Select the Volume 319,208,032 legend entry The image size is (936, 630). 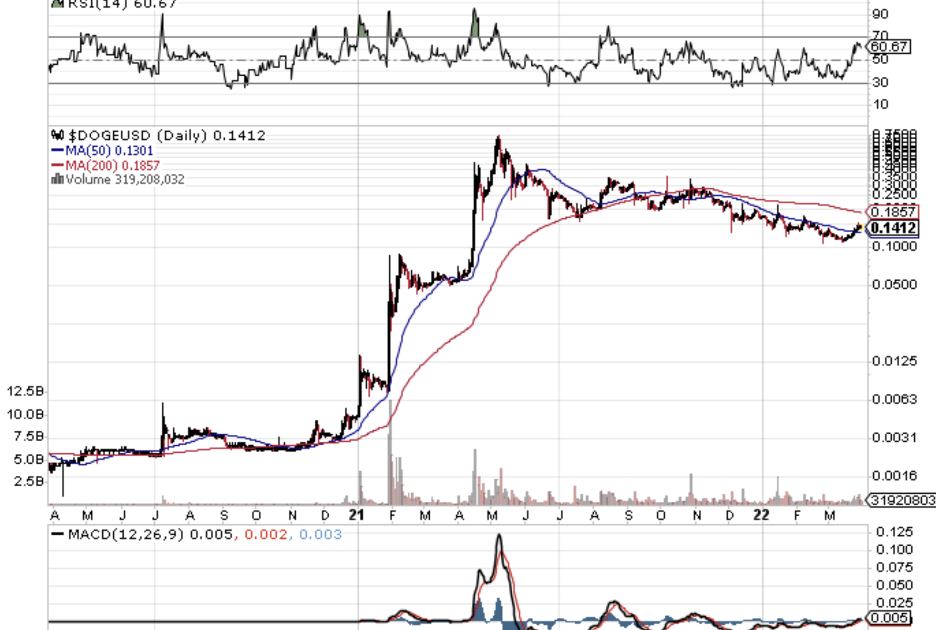tap(125, 179)
